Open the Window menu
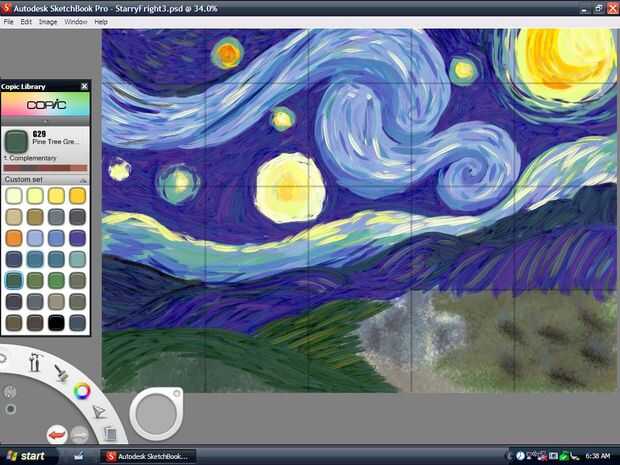 tap(76, 22)
